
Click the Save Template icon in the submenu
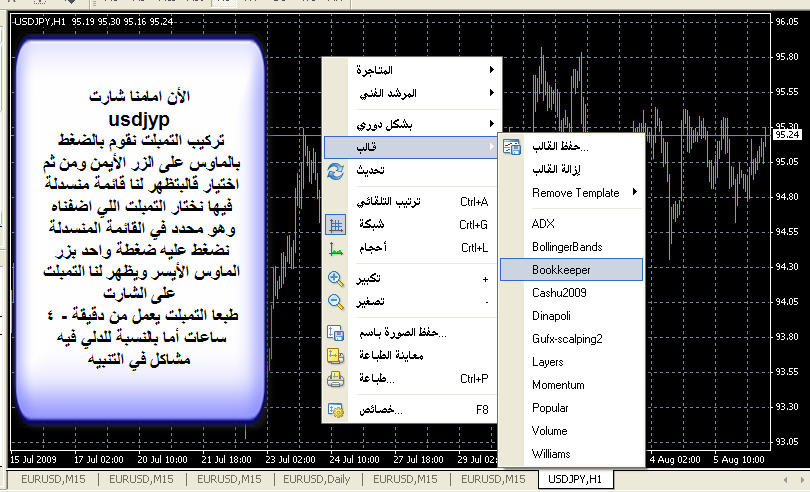pyautogui.click(x=512, y=147)
